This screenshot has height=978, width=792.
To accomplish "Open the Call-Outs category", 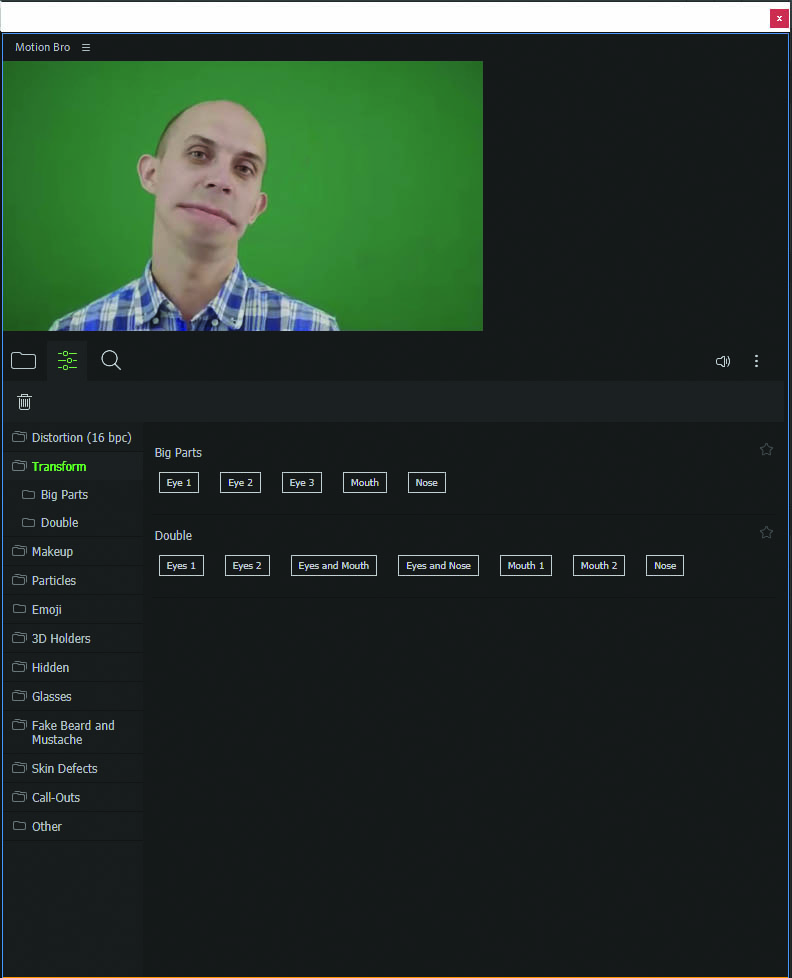I will click(x=73, y=798).
